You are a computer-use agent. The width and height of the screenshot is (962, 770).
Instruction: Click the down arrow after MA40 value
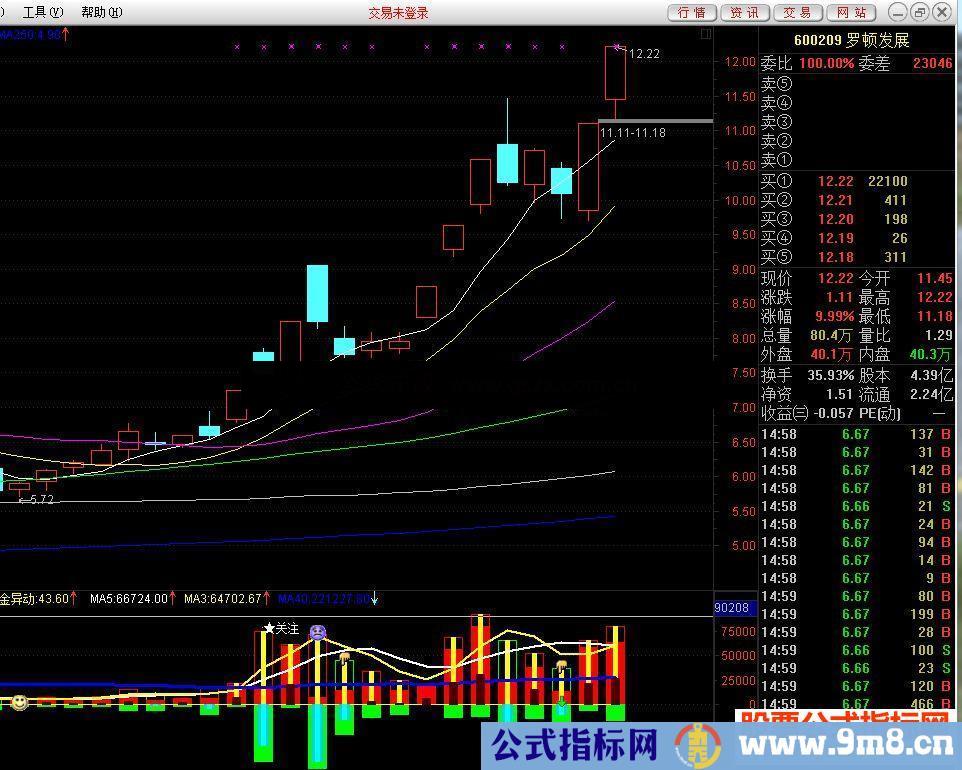tap(375, 599)
